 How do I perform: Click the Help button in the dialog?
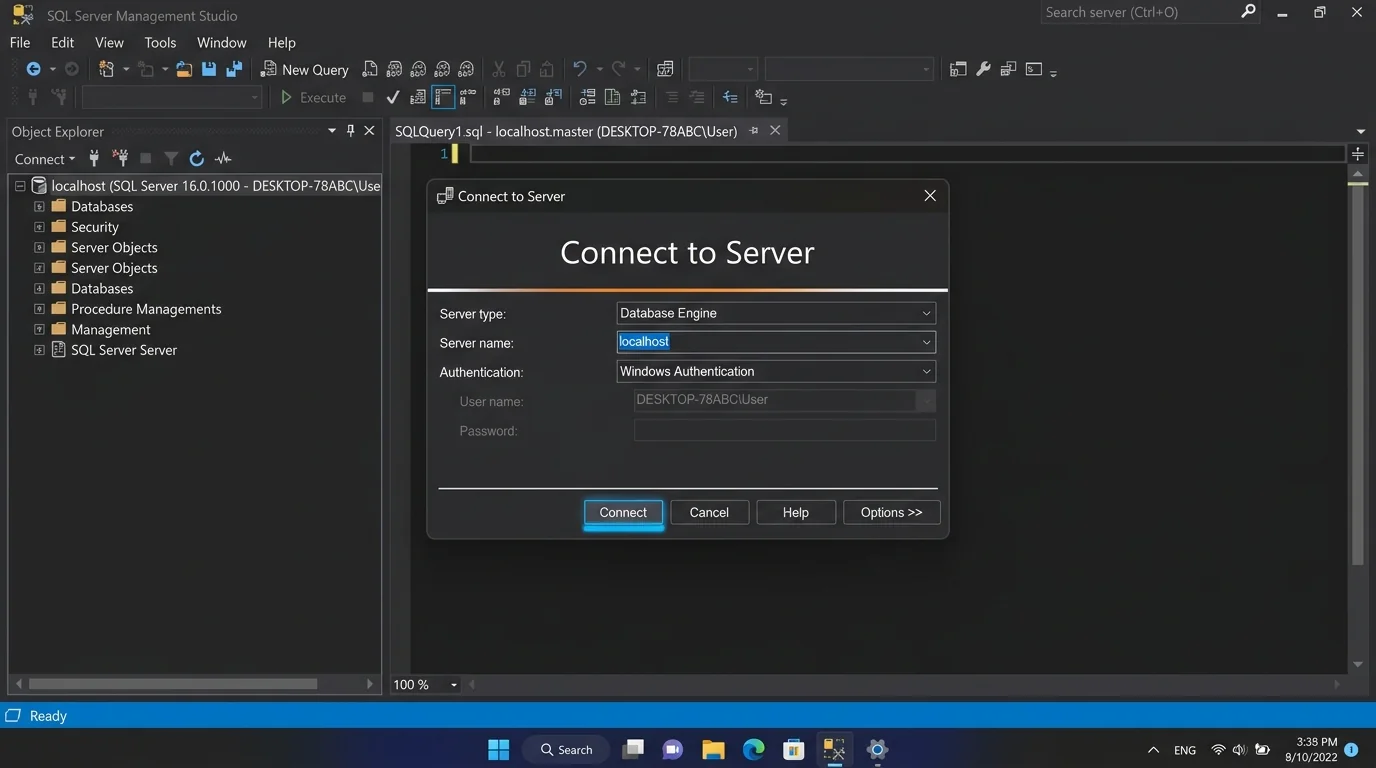point(796,512)
